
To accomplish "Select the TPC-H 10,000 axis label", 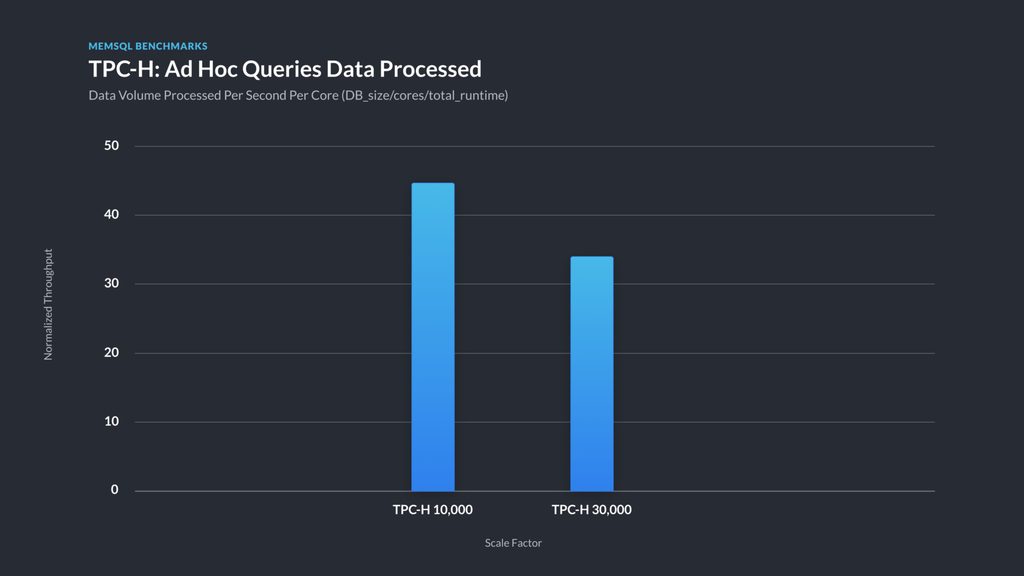I will [x=432, y=509].
